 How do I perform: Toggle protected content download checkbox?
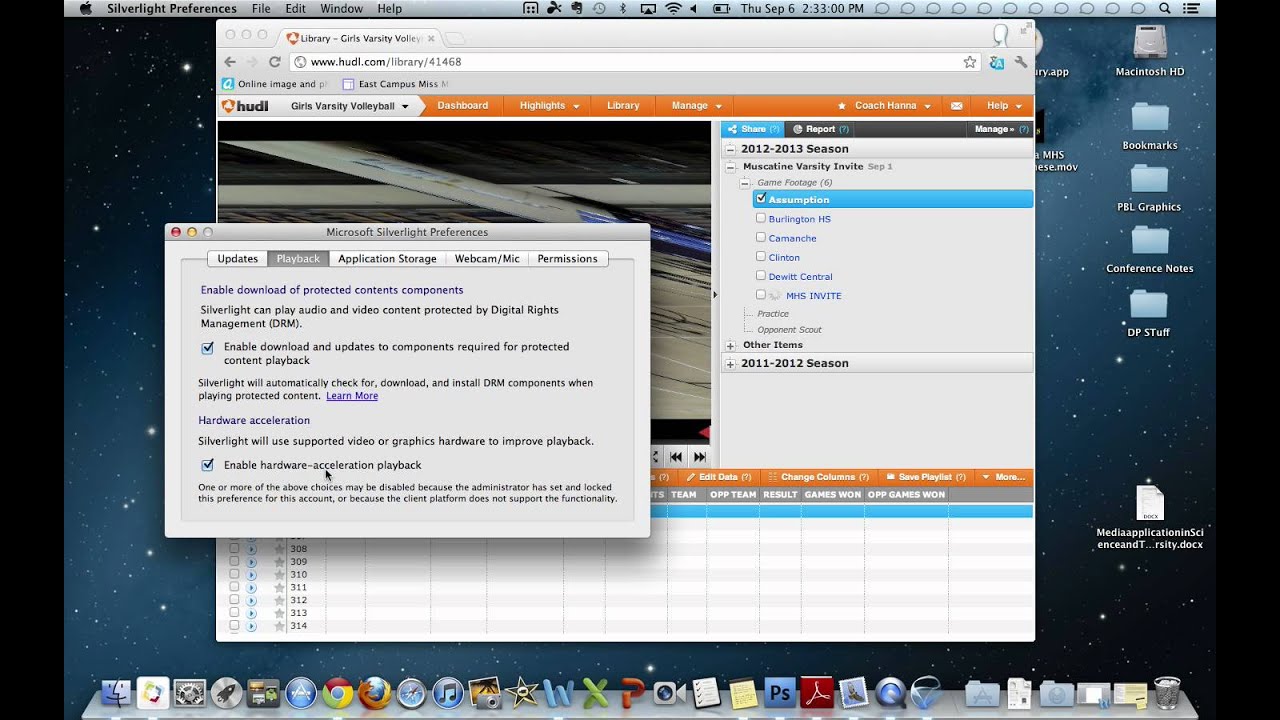208,348
